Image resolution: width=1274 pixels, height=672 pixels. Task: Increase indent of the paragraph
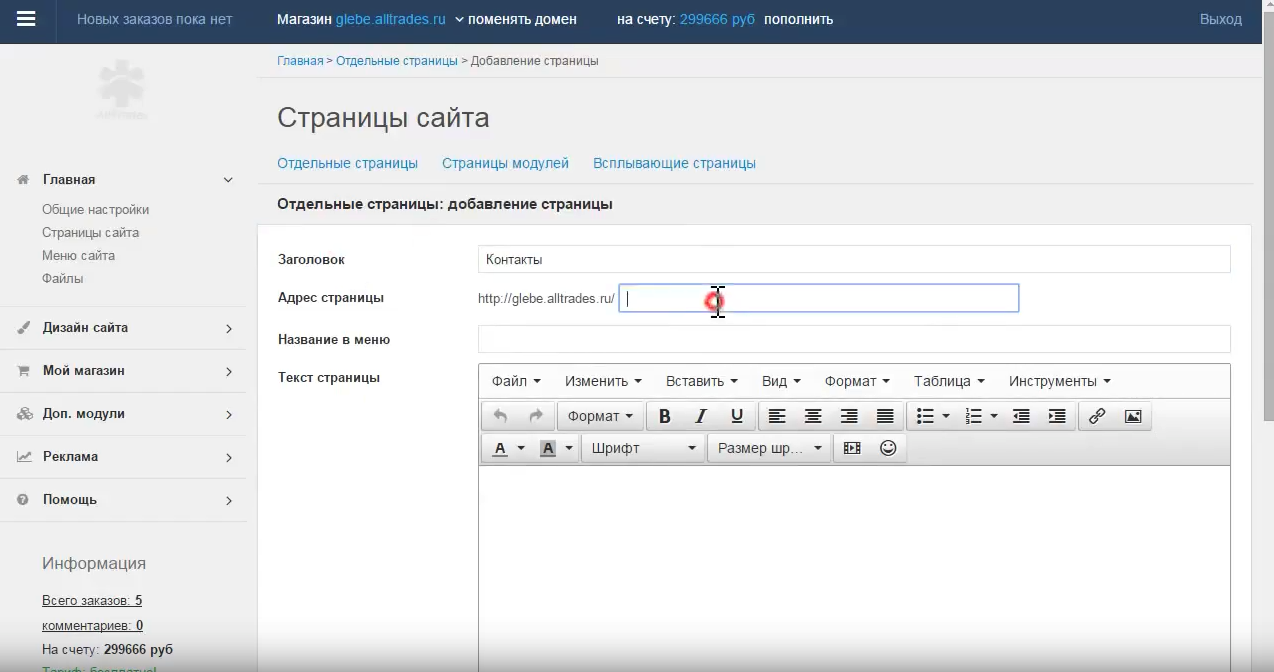(x=1057, y=417)
